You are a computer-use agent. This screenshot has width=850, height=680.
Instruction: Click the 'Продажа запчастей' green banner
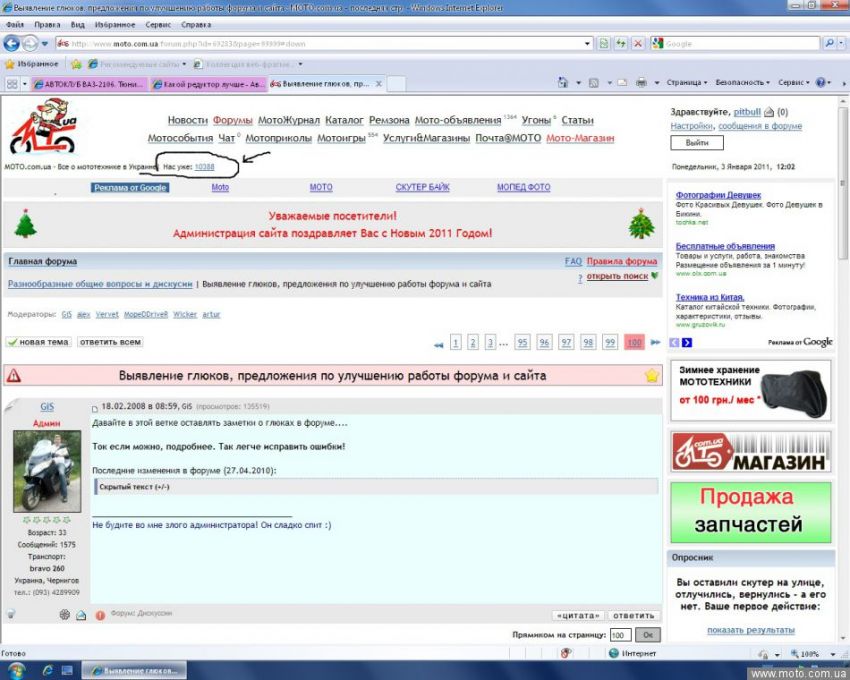point(750,511)
